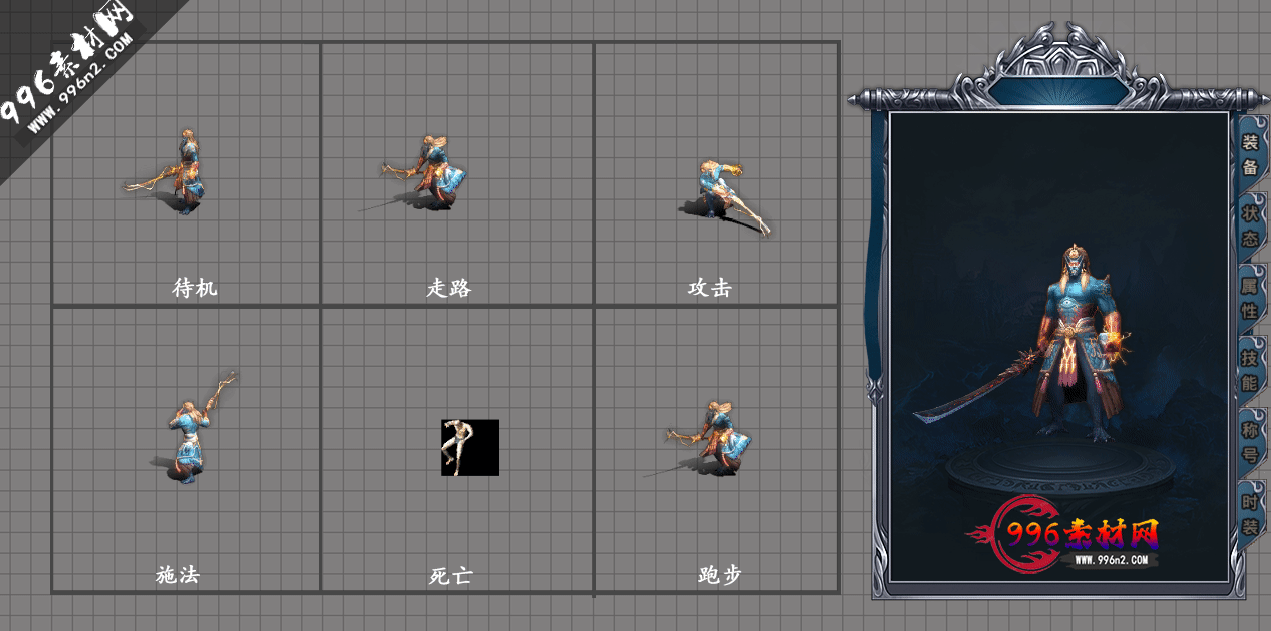Click the 待机 label text
1271x631 pixels.
point(194,288)
